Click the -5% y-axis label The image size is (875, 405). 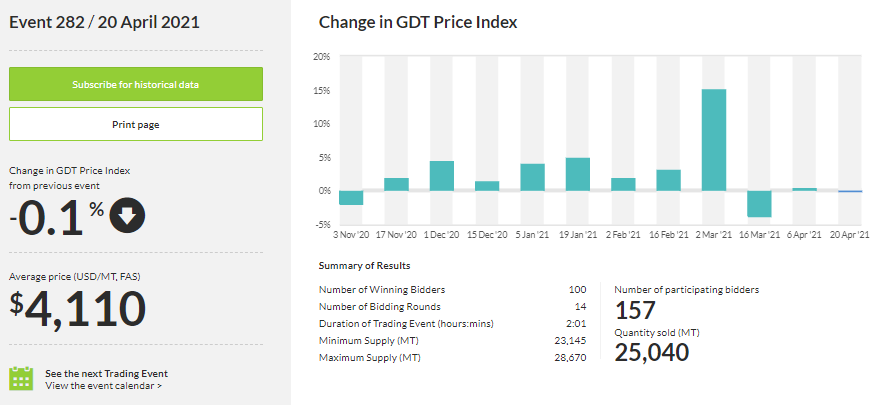(322, 225)
